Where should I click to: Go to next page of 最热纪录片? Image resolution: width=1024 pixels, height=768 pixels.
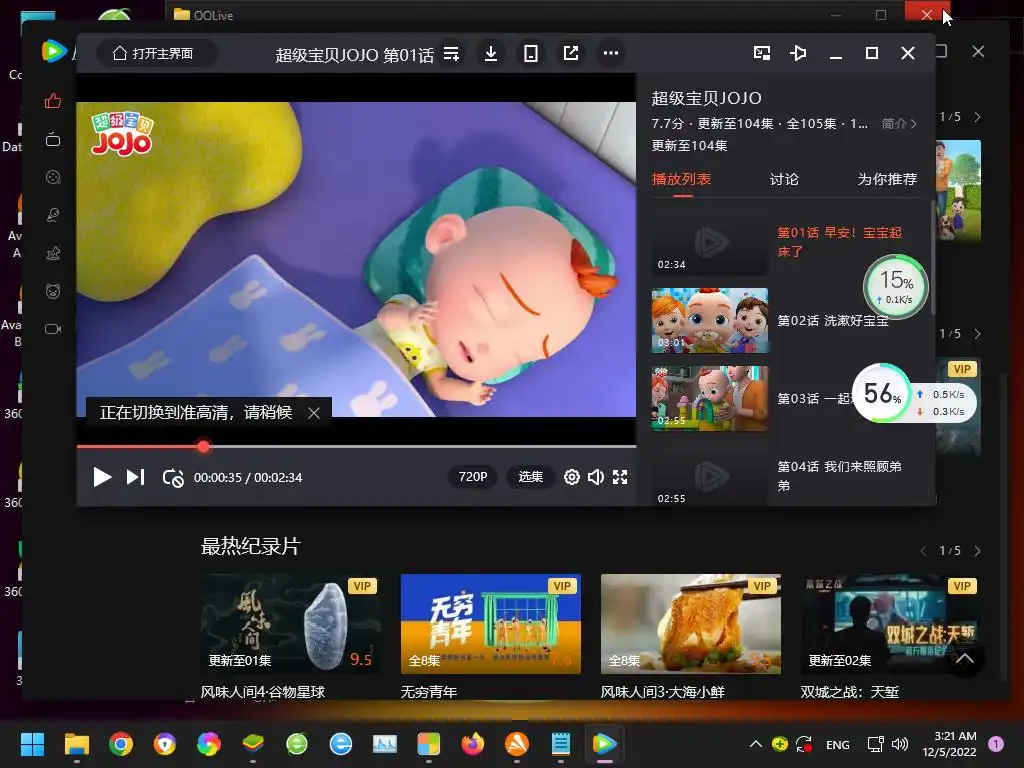click(x=977, y=551)
